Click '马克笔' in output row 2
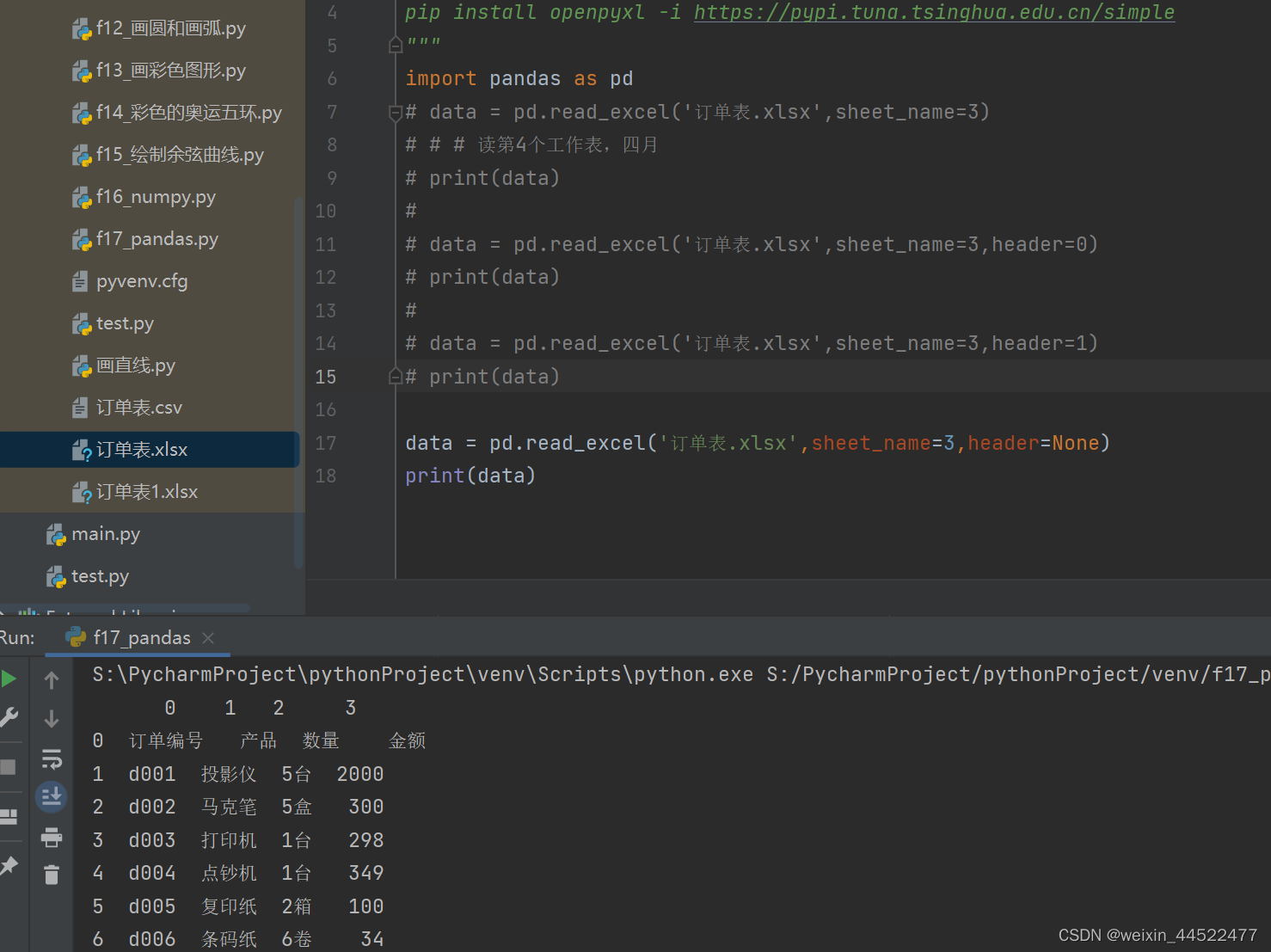The width and height of the screenshot is (1271, 952). (x=229, y=807)
